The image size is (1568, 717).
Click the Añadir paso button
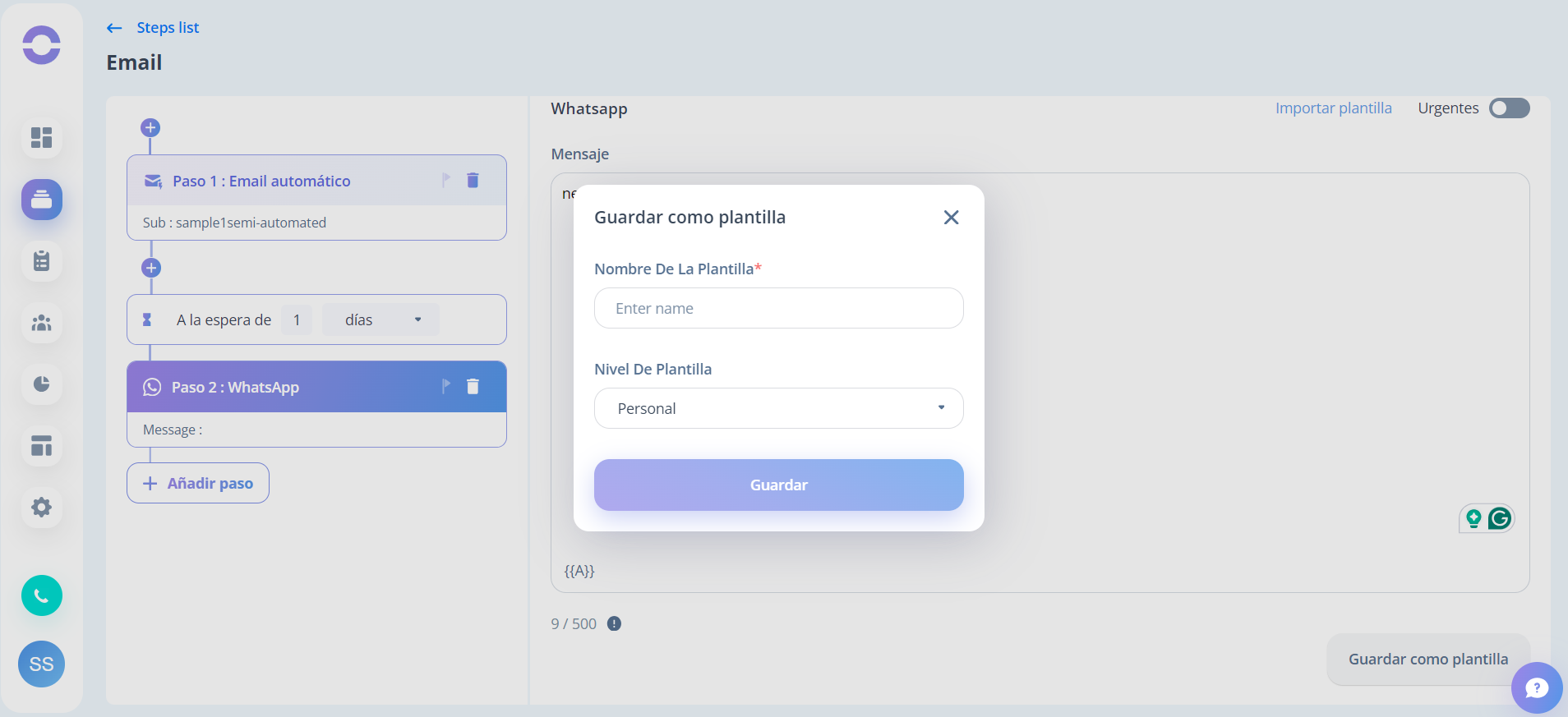click(x=198, y=483)
